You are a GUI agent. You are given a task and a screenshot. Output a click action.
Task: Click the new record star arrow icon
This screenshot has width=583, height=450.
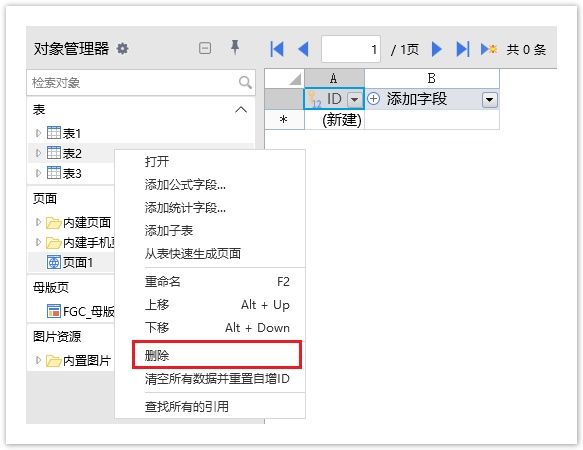[x=489, y=49]
